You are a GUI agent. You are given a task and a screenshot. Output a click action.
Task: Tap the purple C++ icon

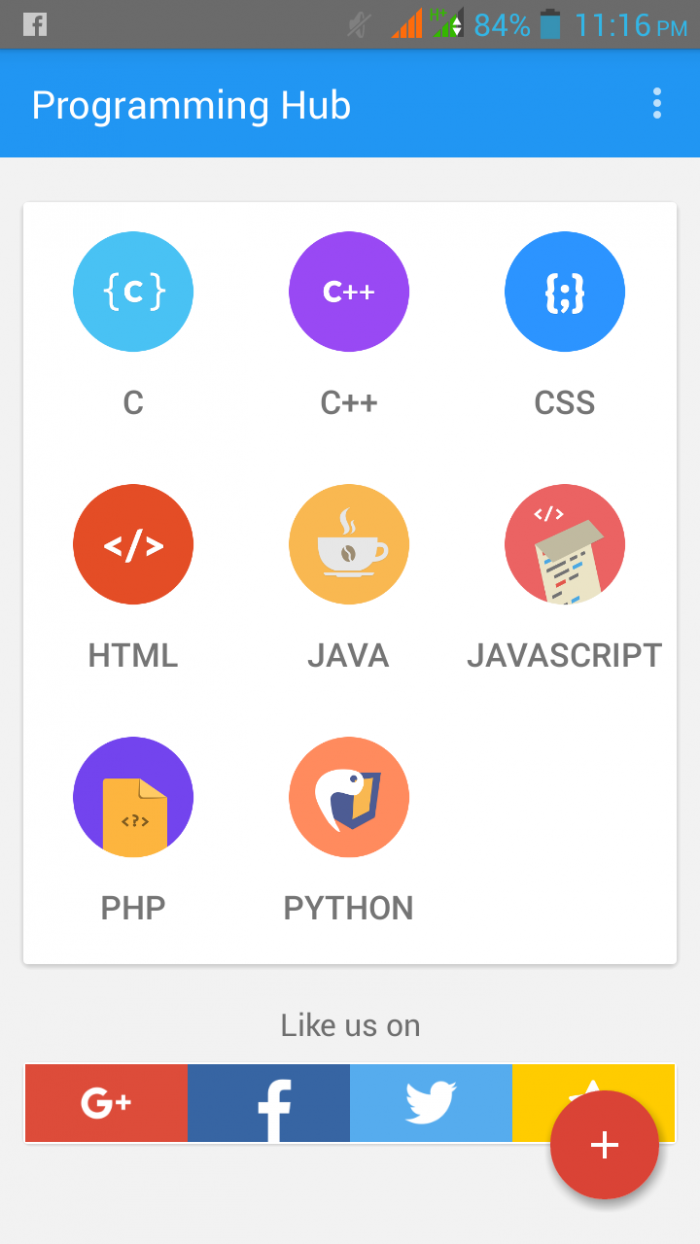tap(349, 292)
